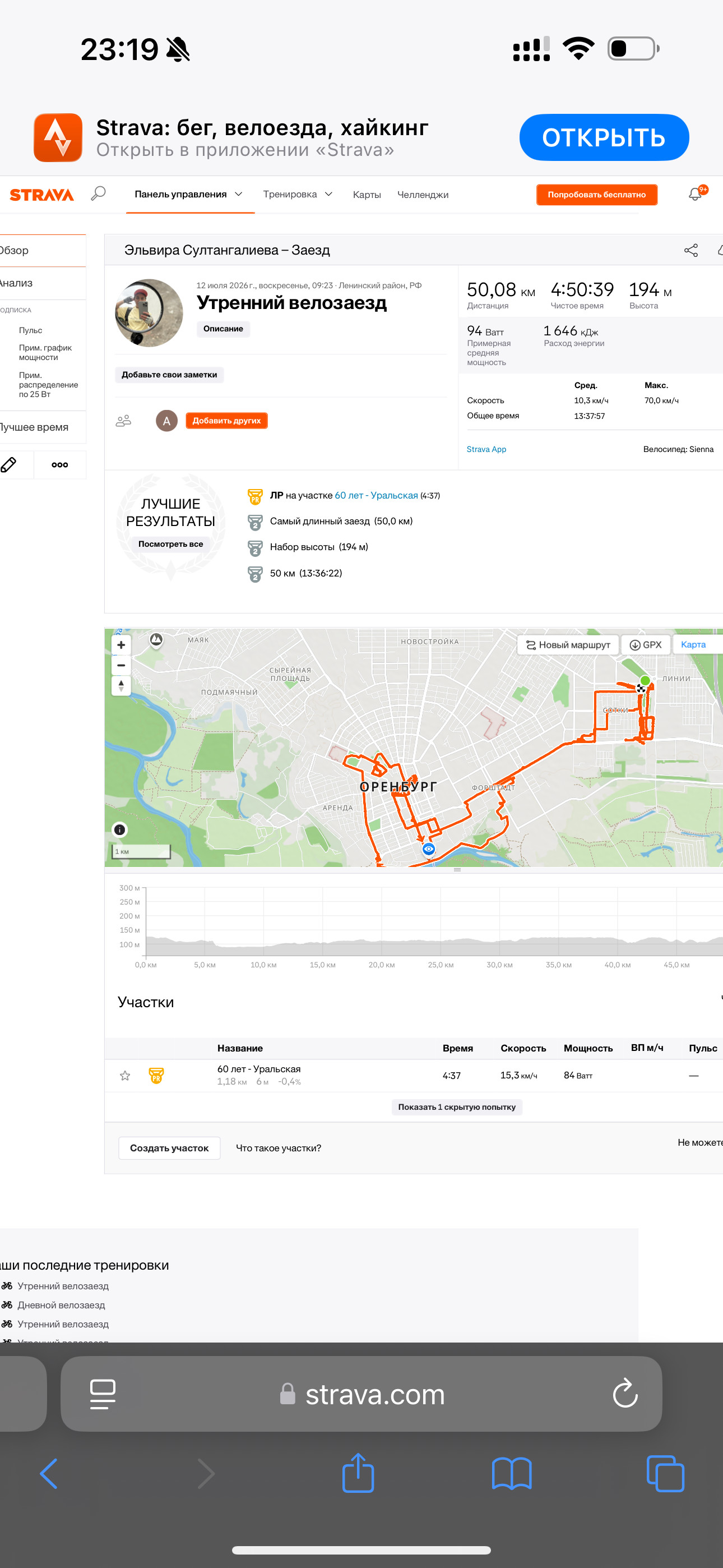
Task: Open the Strava App link
Action: click(486, 449)
